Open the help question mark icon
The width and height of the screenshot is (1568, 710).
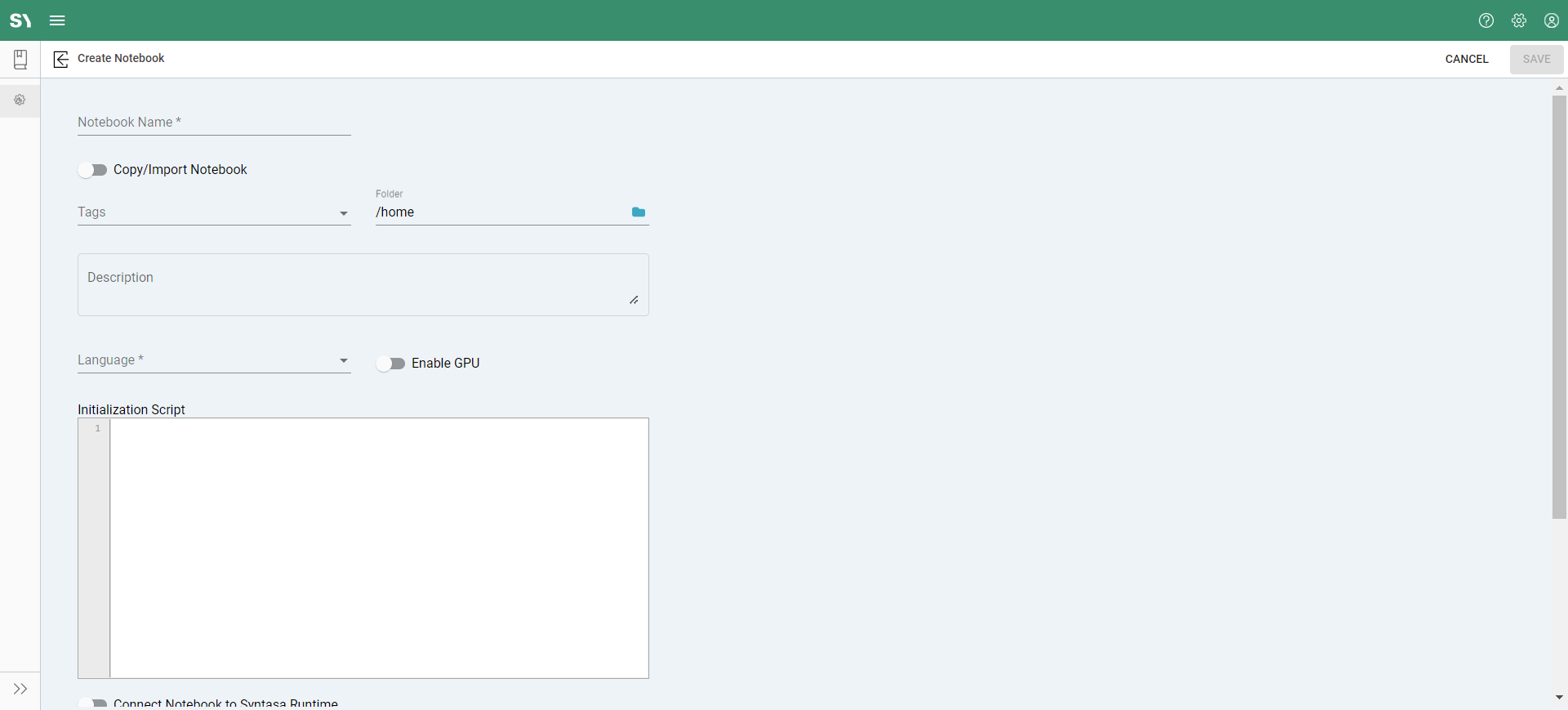tap(1486, 20)
